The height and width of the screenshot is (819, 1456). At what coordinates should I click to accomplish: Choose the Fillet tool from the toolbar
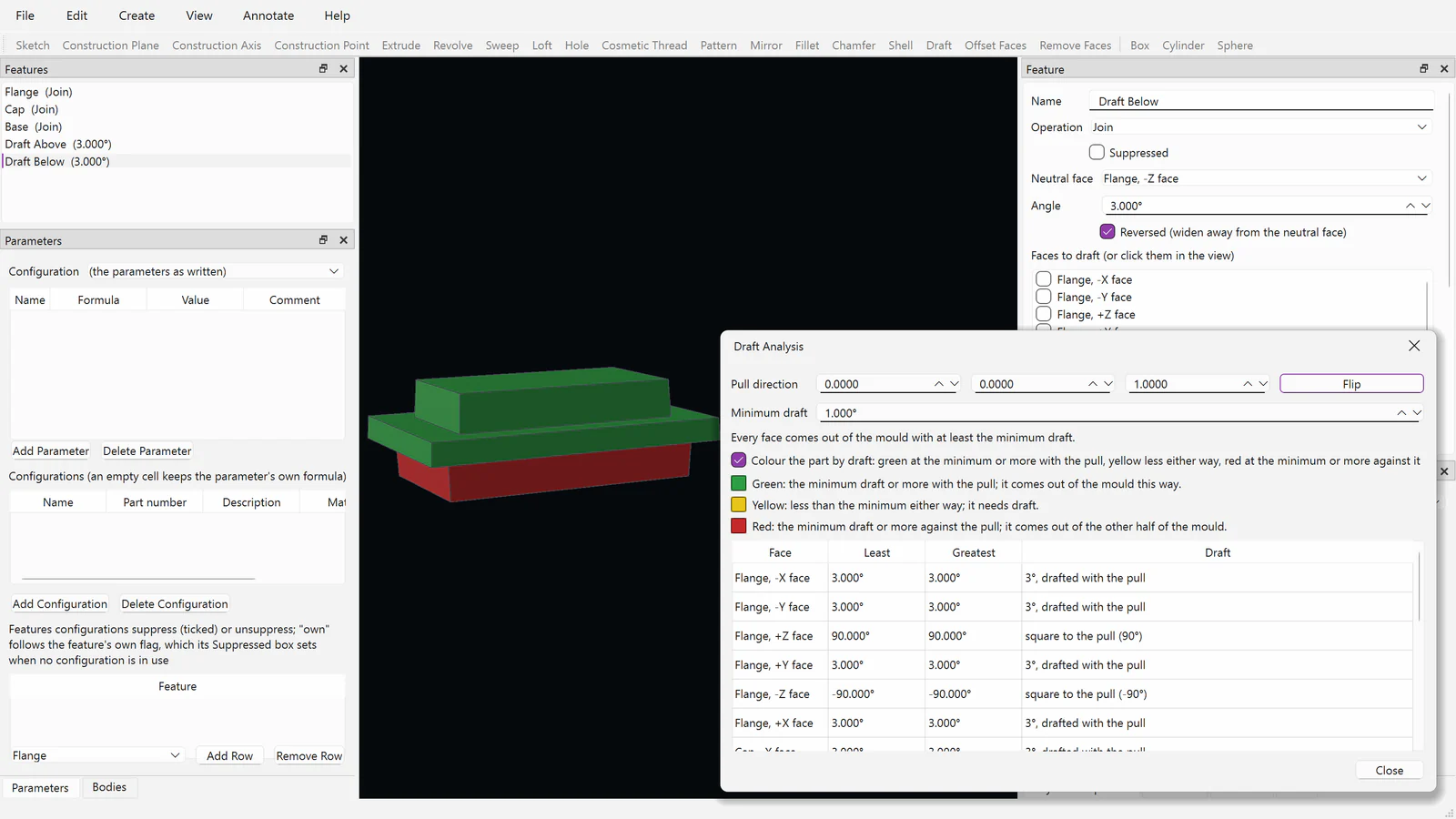pyautogui.click(x=807, y=45)
